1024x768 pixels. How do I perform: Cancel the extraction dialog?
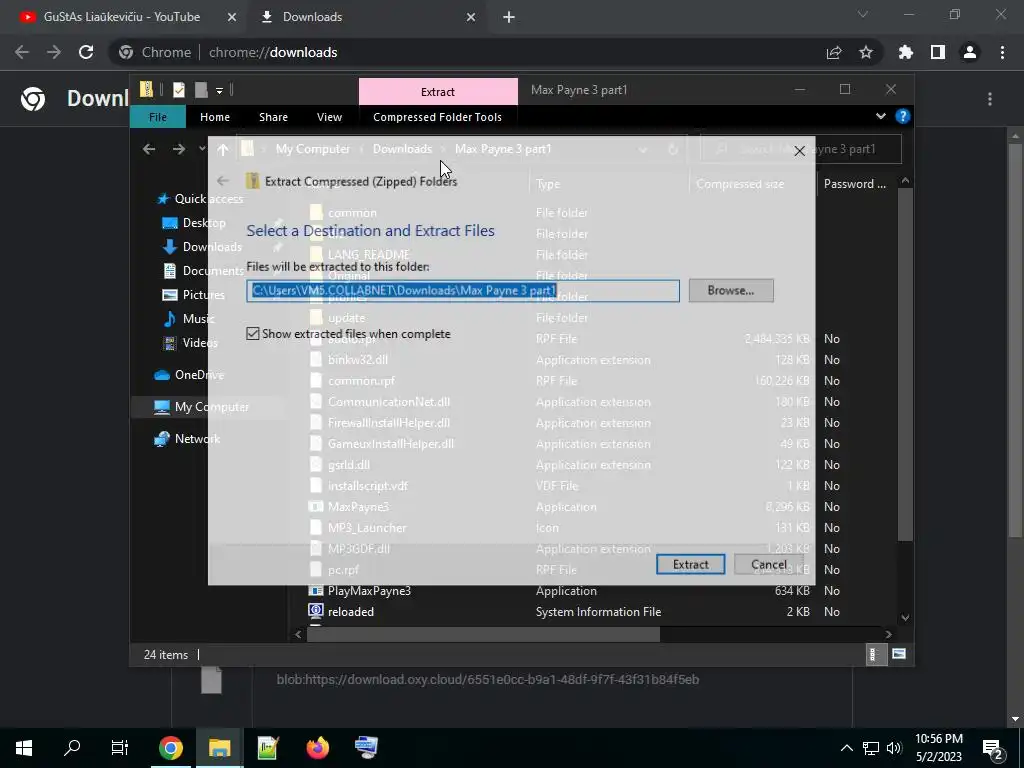pyautogui.click(x=769, y=564)
